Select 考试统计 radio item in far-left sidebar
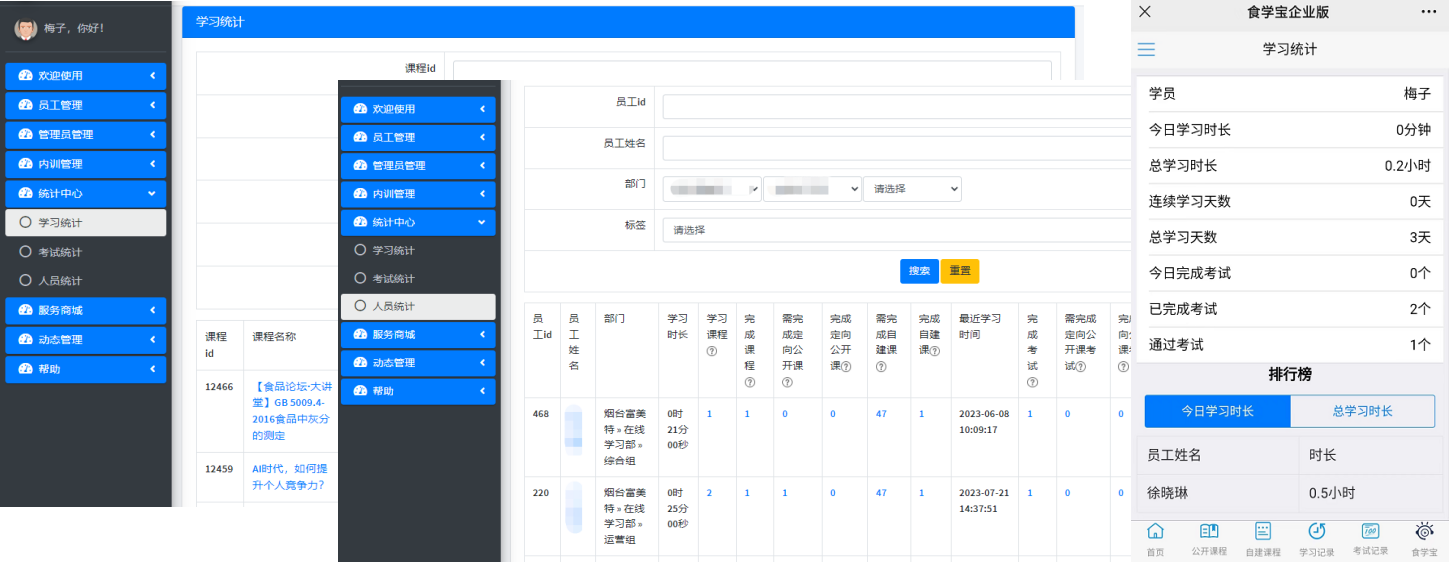1450x562 pixels. (60, 252)
